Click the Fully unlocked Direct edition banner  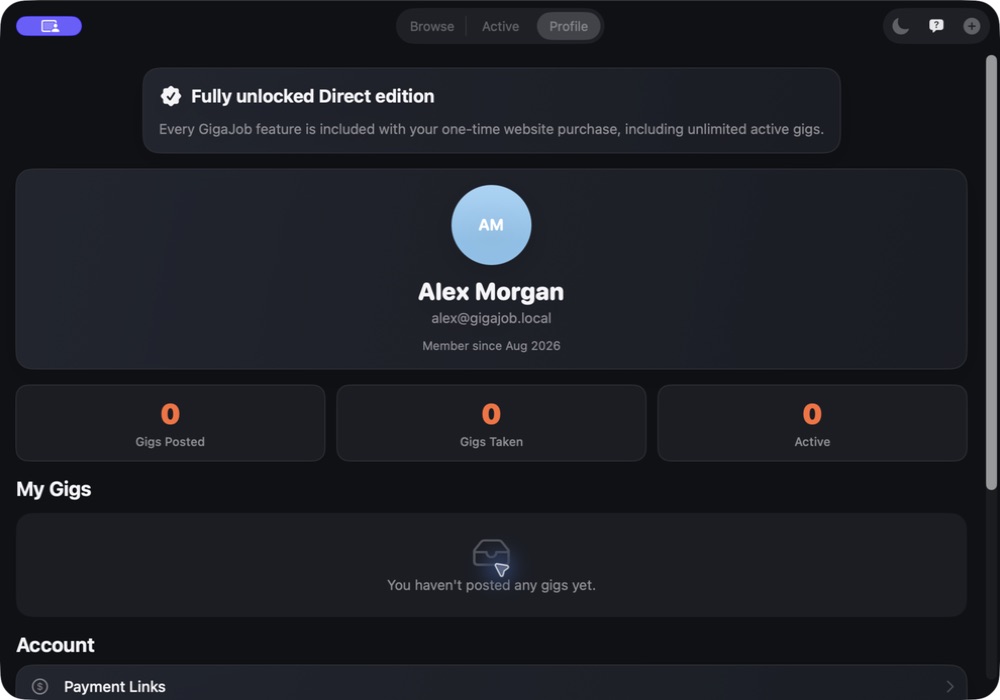[x=491, y=110]
